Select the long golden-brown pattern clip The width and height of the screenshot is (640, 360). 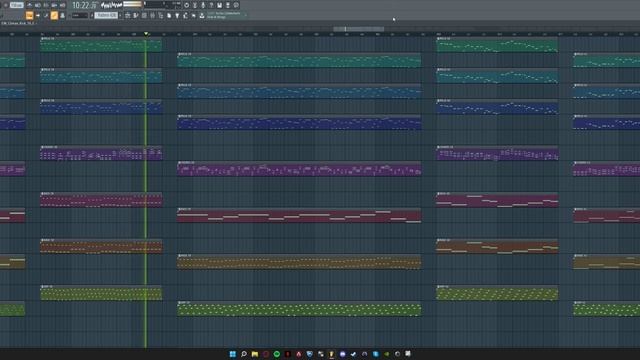(299, 262)
